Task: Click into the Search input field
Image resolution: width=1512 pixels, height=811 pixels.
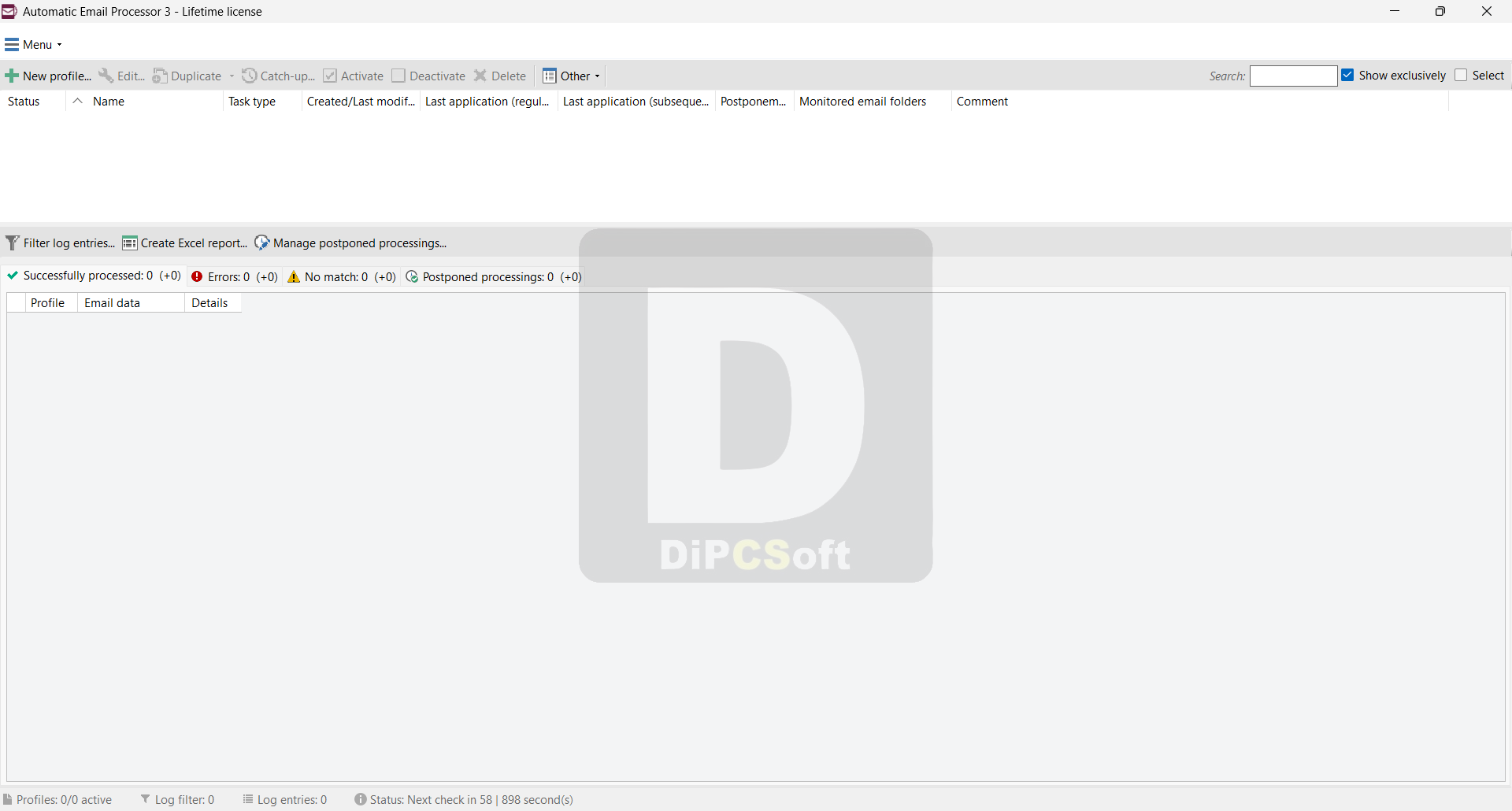Action: click(x=1293, y=76)
